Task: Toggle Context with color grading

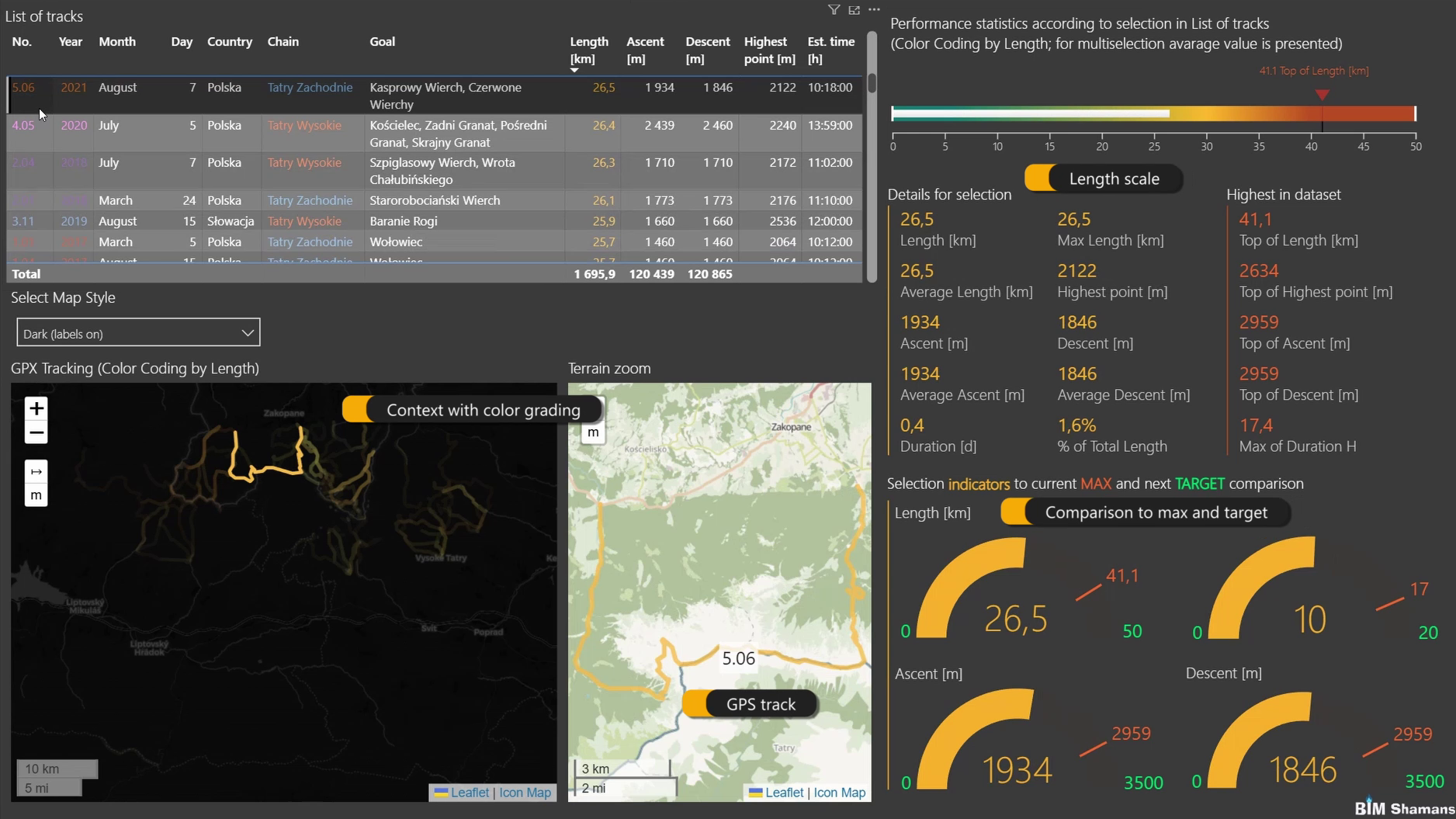Action: tap(359, 409)
